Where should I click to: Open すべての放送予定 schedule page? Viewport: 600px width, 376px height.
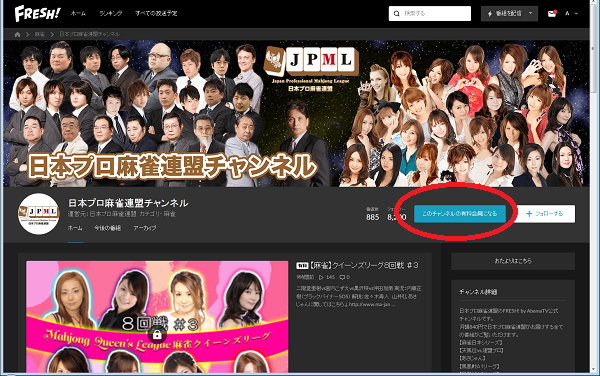coord(156,13)
